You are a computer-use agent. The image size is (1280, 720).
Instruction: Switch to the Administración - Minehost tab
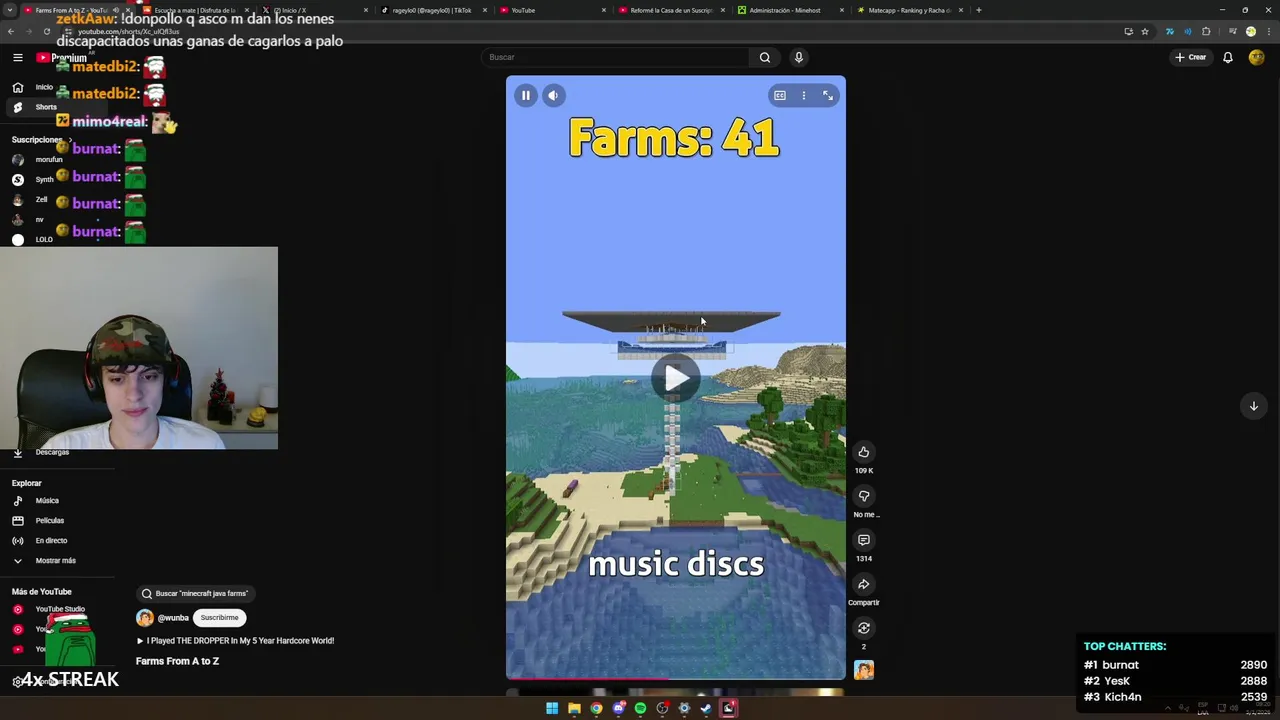tap(790, 10)
